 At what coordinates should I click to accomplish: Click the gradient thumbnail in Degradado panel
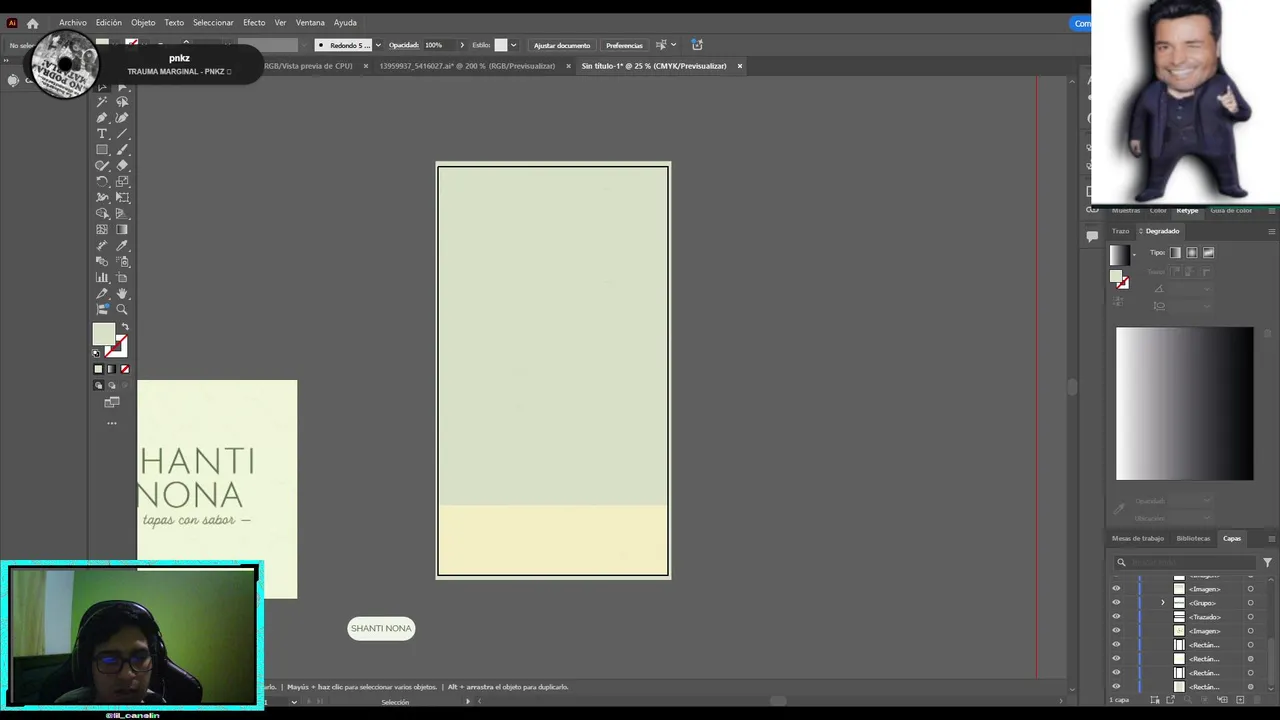pos(1120,255)
